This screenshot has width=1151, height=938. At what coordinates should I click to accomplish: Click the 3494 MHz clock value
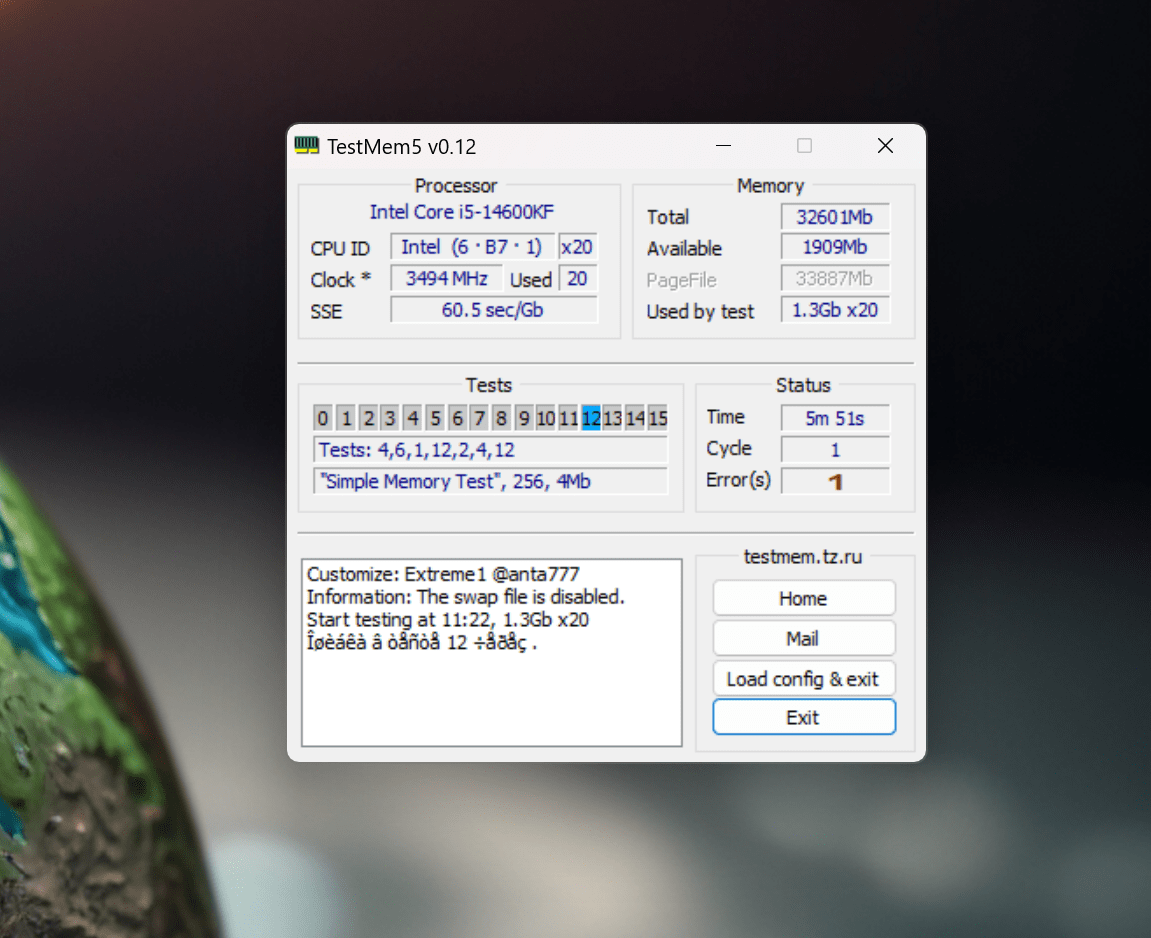[x=446, y=279]
